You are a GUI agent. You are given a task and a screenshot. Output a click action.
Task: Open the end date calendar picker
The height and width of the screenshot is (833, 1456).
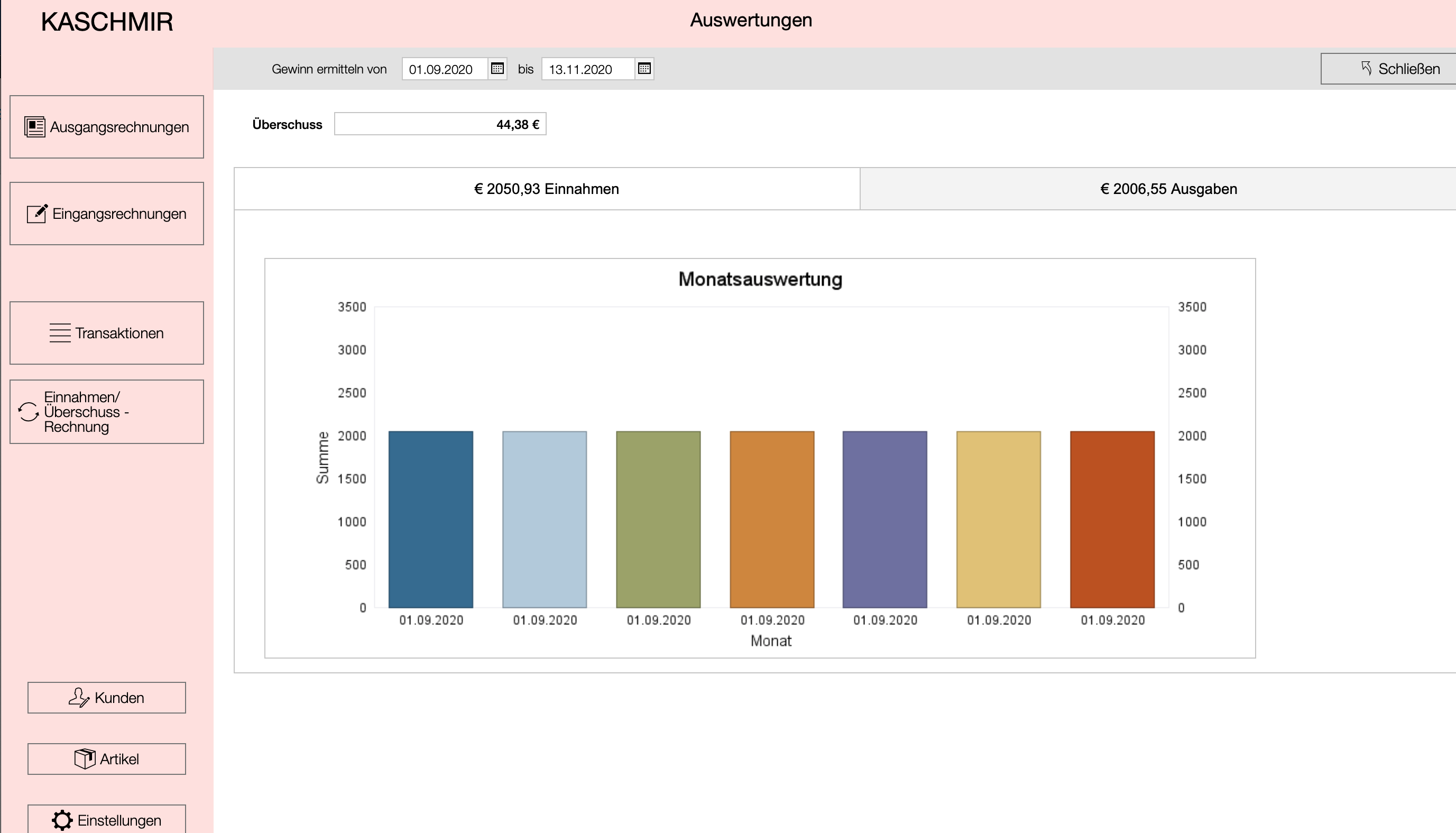(x=644, y=69)
